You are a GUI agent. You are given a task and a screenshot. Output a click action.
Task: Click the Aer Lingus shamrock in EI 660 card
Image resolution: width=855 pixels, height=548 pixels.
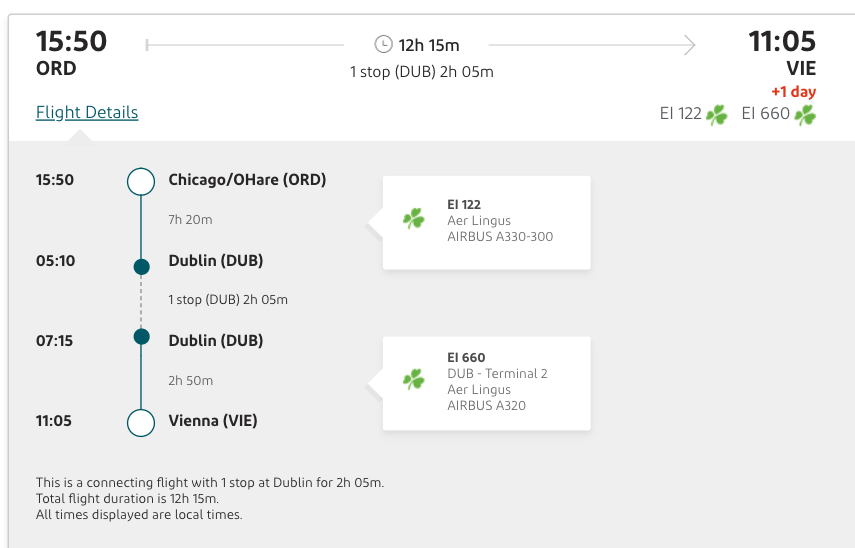413,380
